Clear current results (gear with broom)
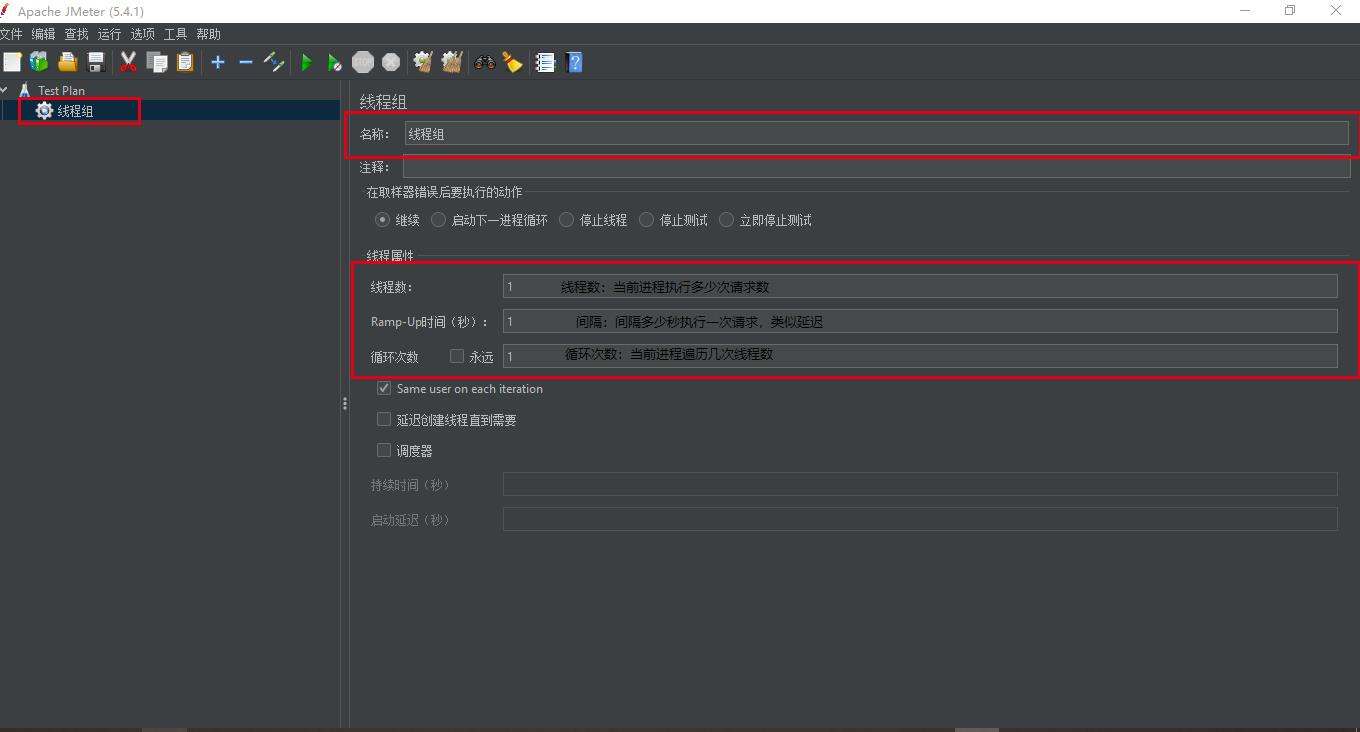Screen dimensions: 1360x732 (x=423, y=62)
